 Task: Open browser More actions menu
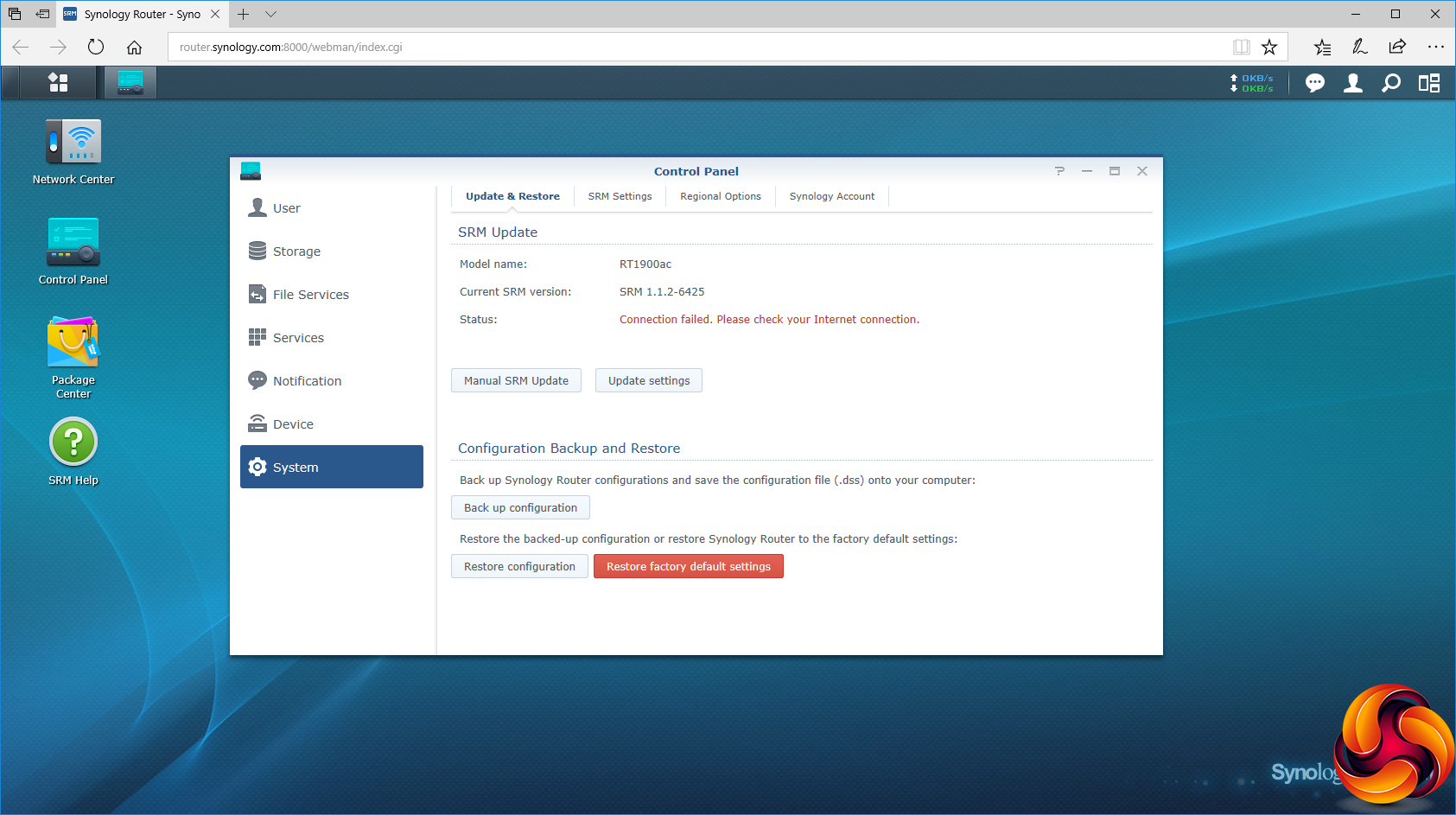1436,48
